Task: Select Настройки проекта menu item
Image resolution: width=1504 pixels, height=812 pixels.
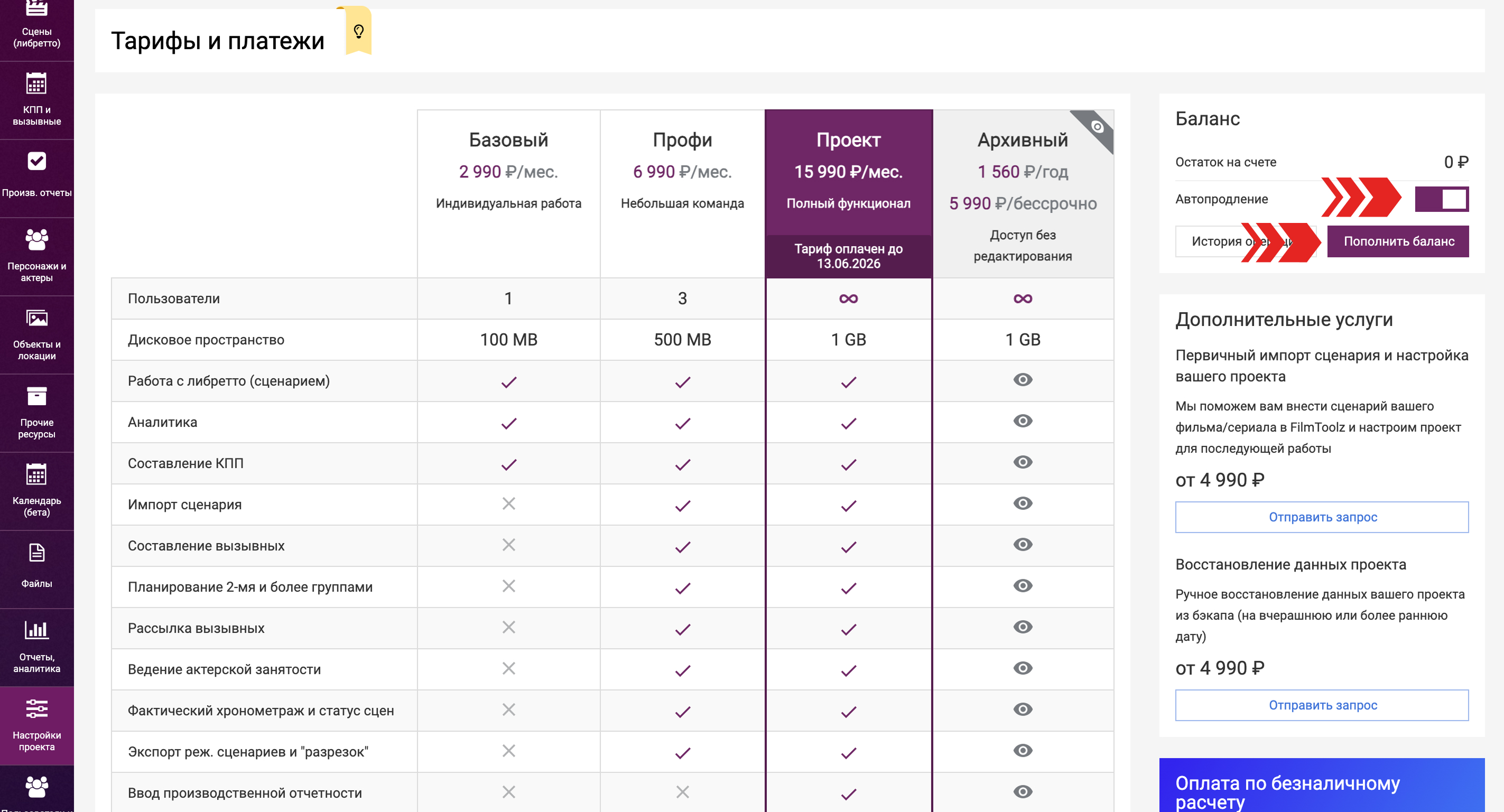Action: tap(36, 724)
